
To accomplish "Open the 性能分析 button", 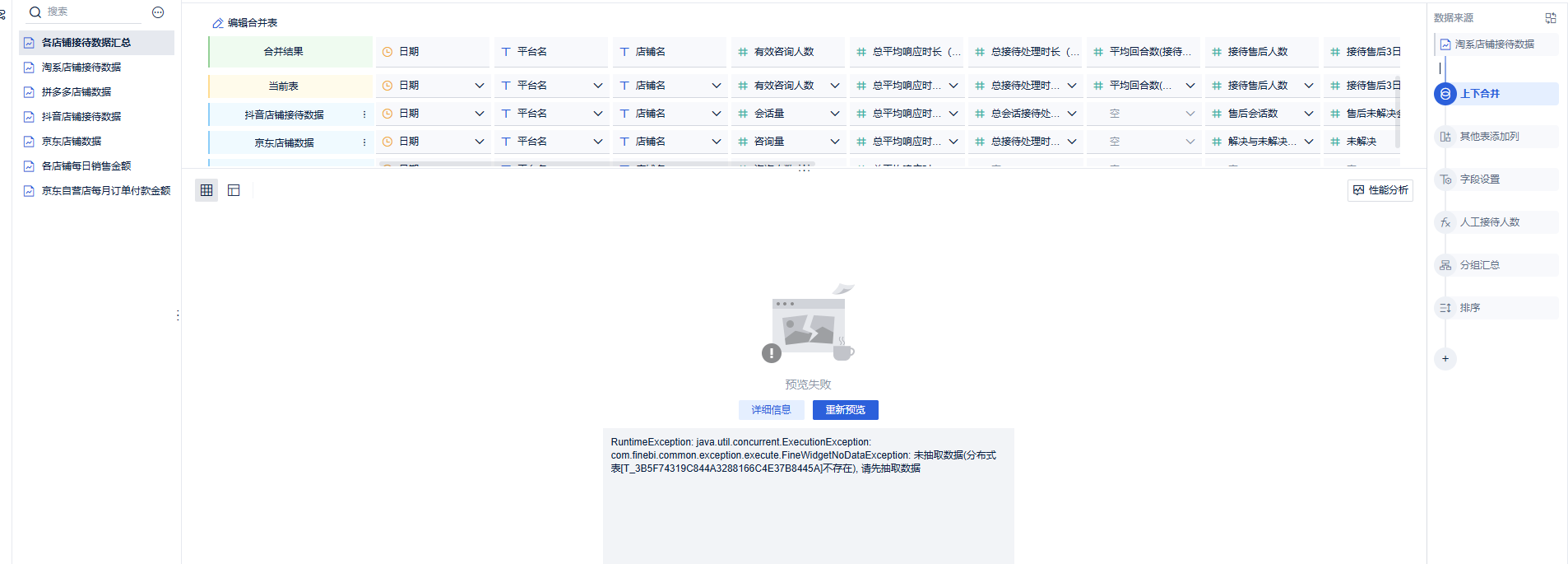I will click(1380, 190).
